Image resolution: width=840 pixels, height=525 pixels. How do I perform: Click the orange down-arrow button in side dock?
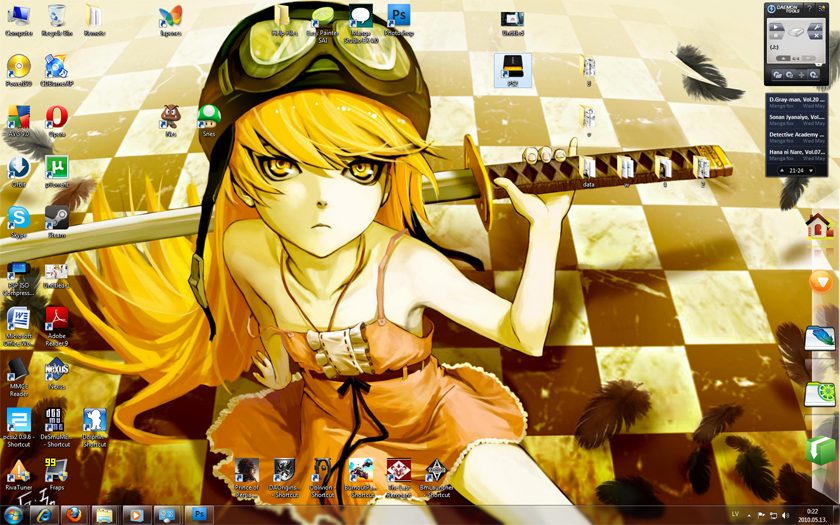[x=821, y=281]
